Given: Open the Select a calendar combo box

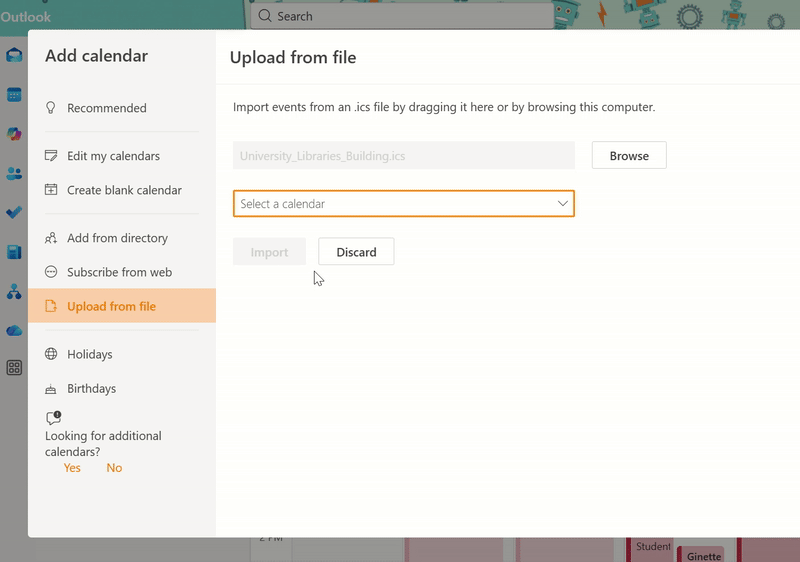Looking at the screenshot, I should tap(404, 203).
